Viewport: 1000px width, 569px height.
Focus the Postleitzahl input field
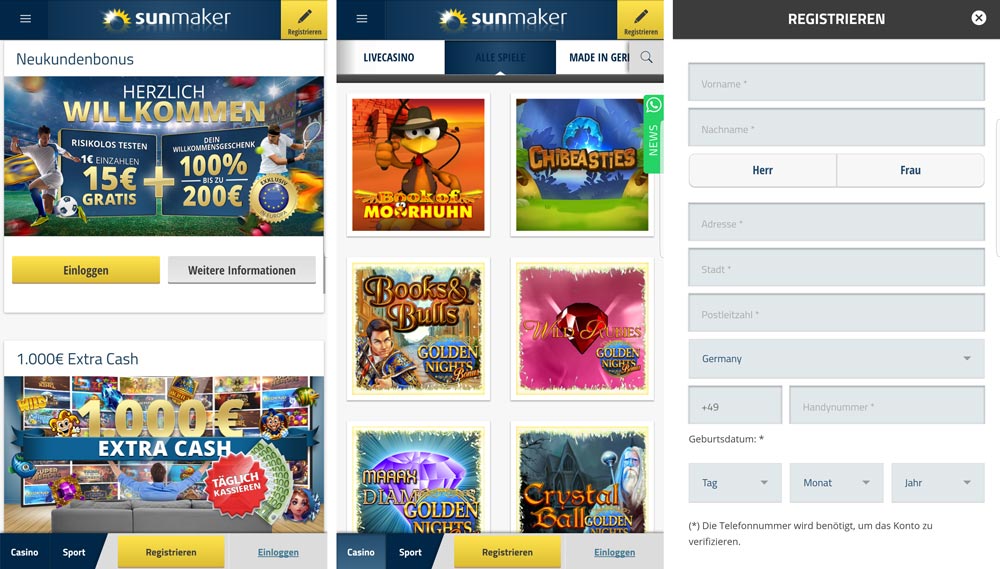tap(836, 314)
